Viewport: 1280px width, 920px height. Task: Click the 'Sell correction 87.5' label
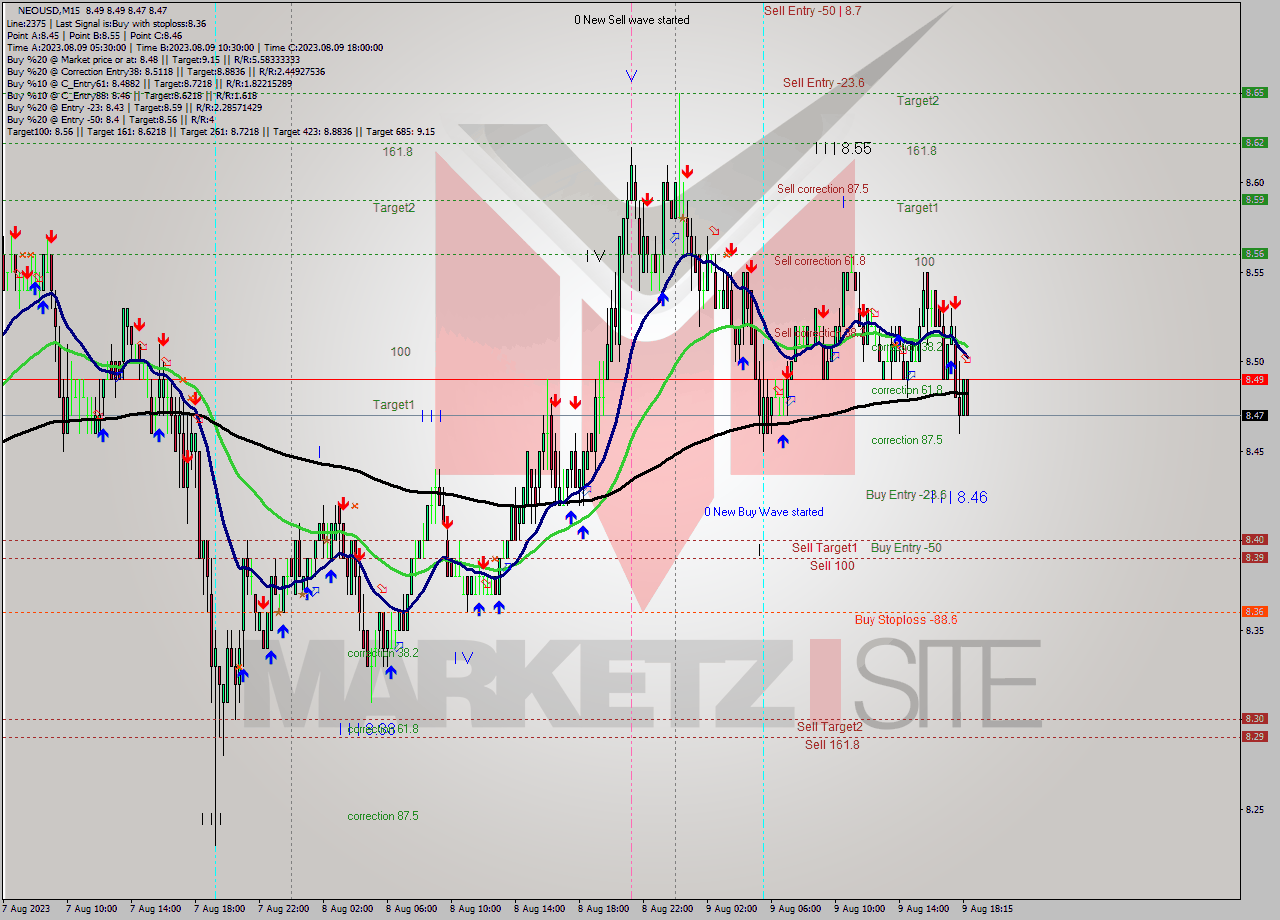pos(822,189)
